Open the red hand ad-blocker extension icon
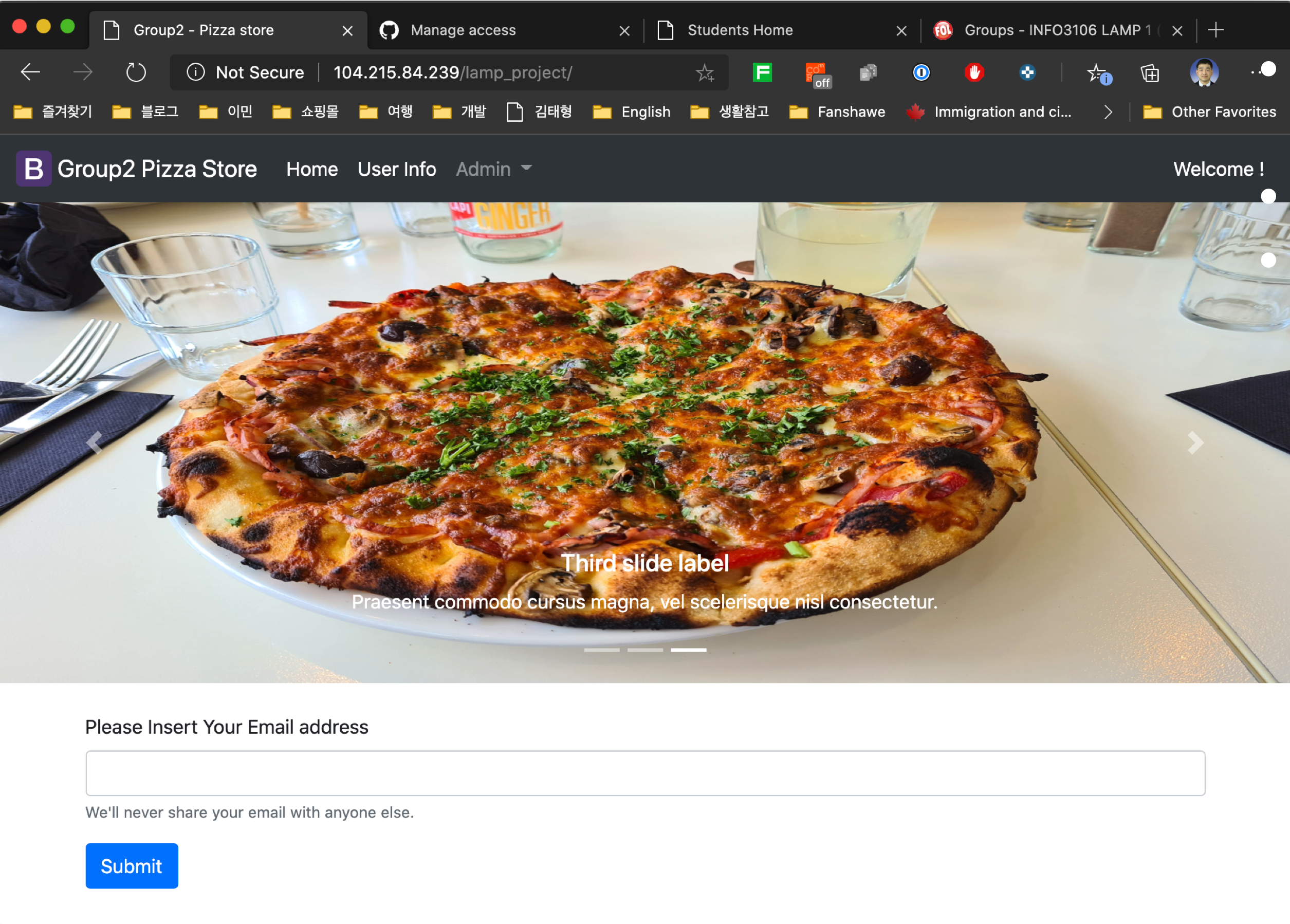Screen dimensions: 1290x924 [x=974, y=72]
